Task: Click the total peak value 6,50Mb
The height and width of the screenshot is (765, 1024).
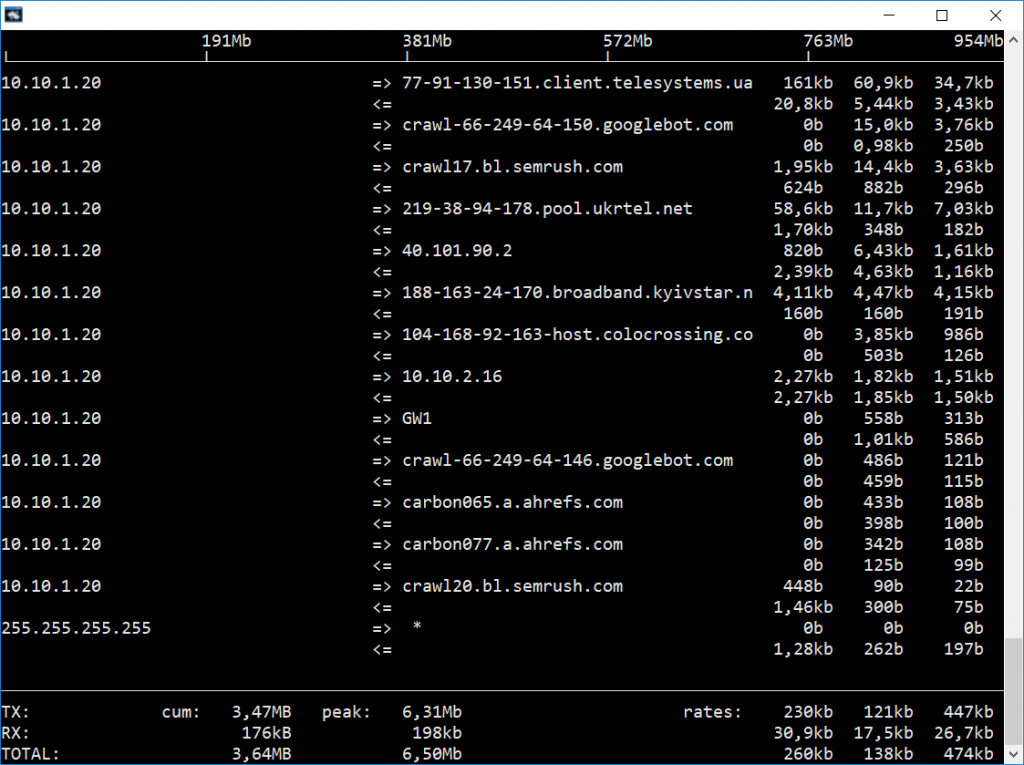Action: (x=432, y=754)
